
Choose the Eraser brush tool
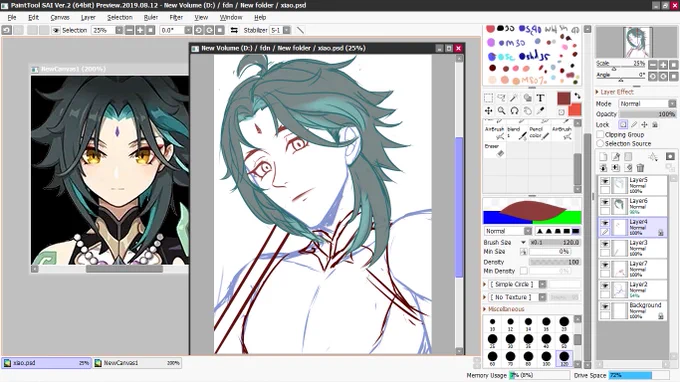494,150
